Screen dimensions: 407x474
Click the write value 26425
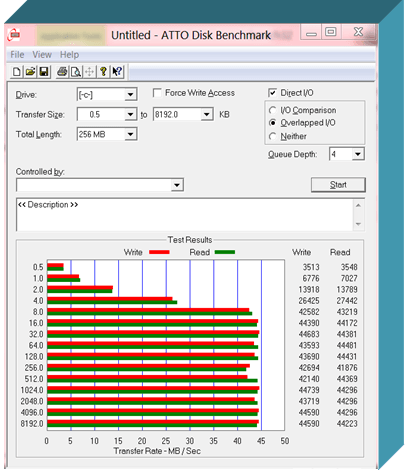[x=309, y=301]
